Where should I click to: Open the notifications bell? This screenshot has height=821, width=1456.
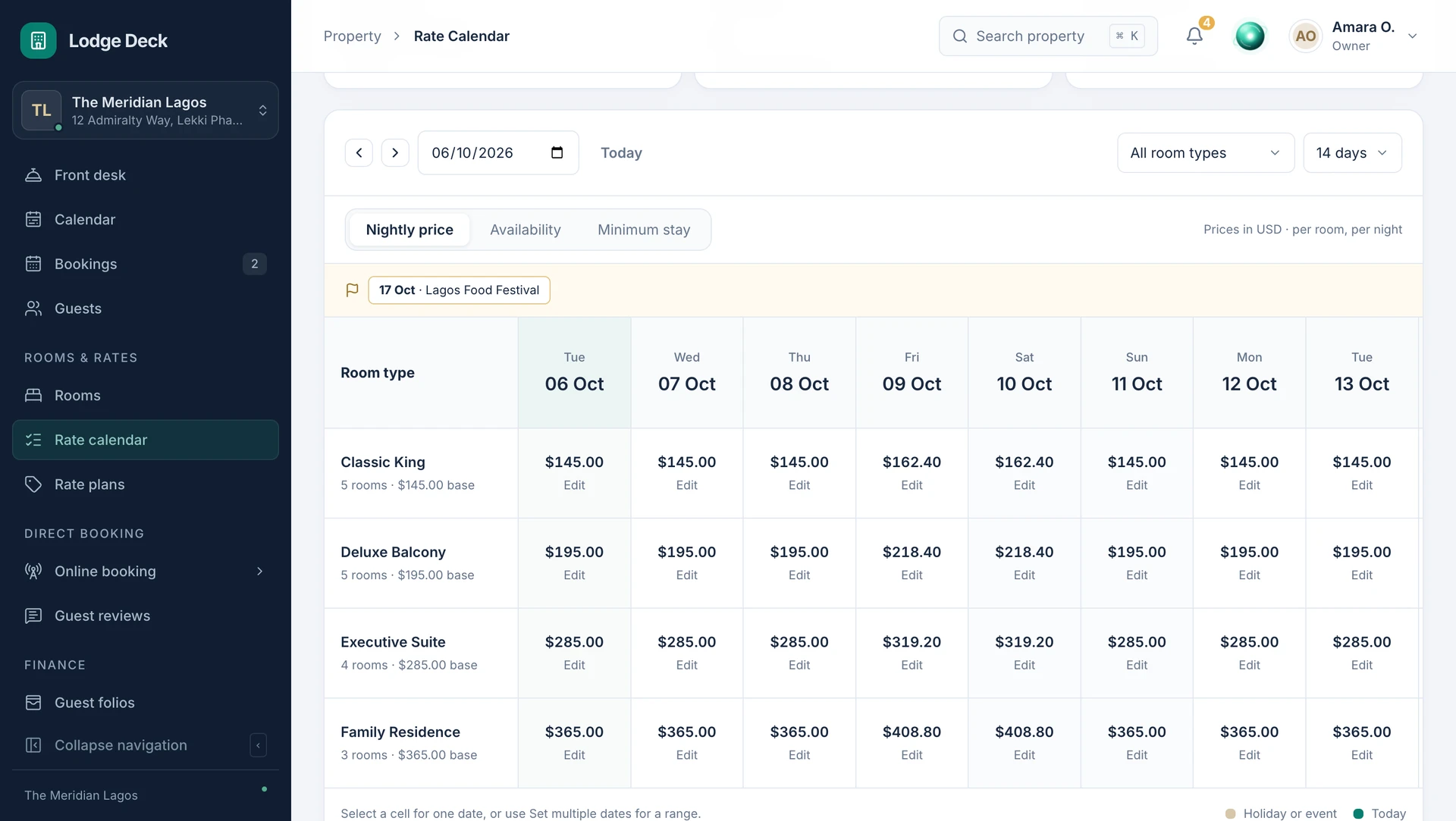tap(1194, 36)
